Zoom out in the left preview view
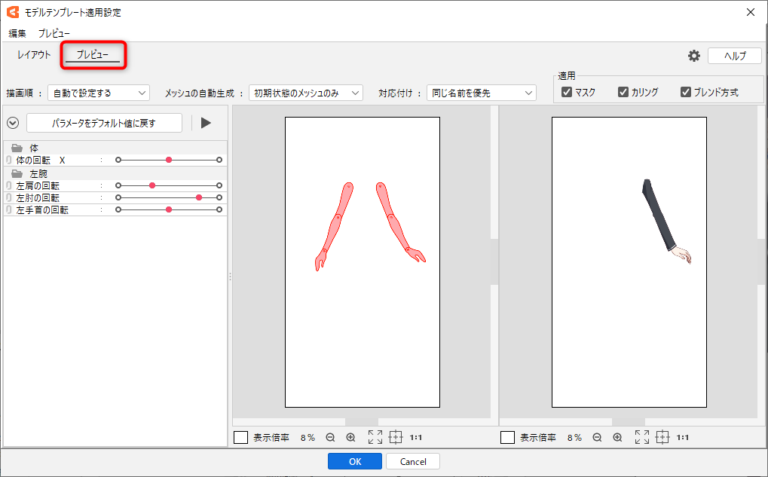The image size is (768, 477). click(x=330, y=437)
